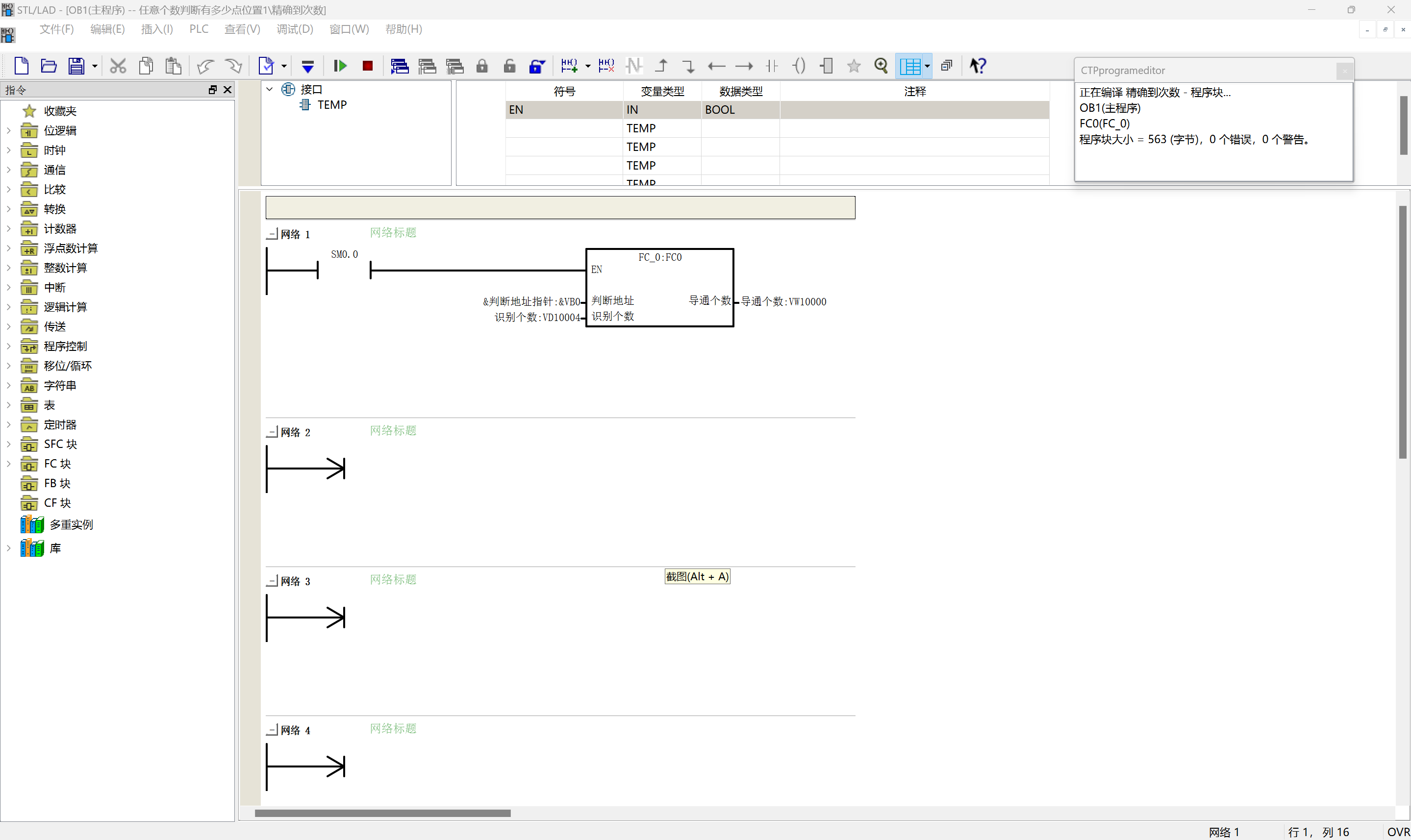Open the 调试(D) menu
1411x840 pixels.
coord(295,29)
